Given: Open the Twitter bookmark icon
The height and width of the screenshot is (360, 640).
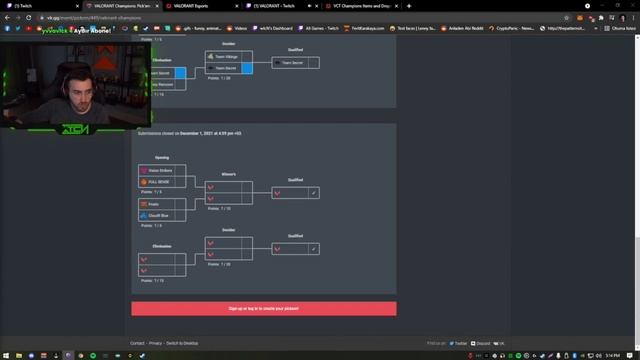Looking at the screenshot, I should pos(18,28).
